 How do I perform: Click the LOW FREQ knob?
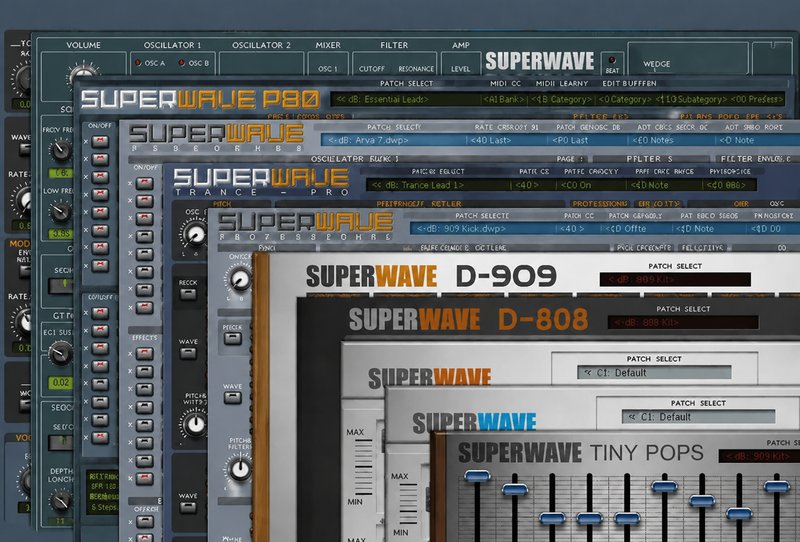pyautogui.click(x=60, y=211)
